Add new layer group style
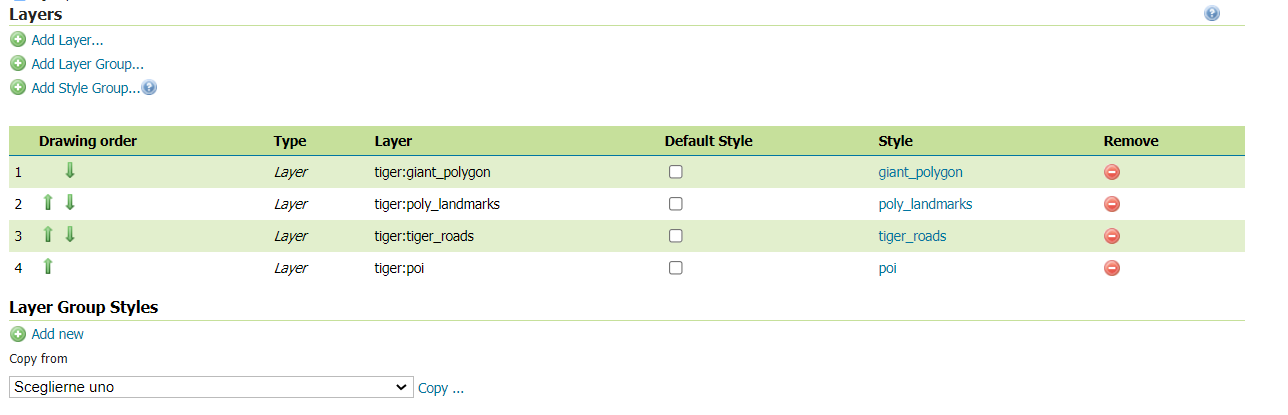Screen dimensions: 1288x415 pos(57,334)
